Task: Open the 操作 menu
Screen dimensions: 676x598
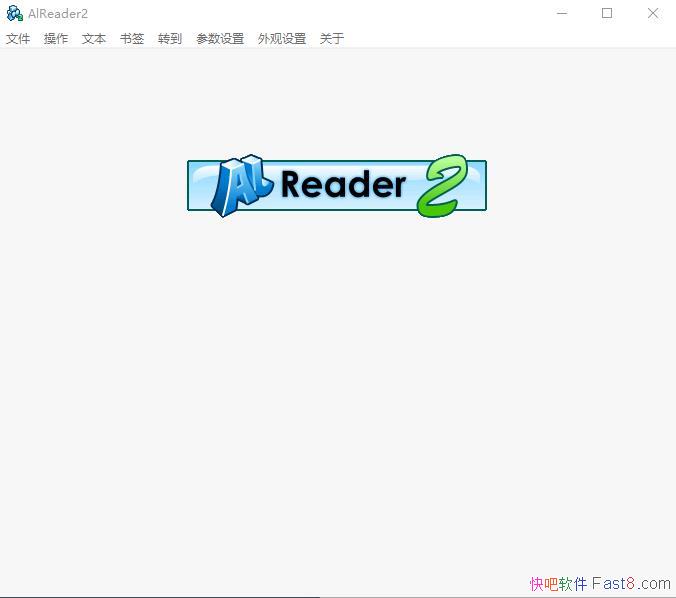Action: click(56, 39)
